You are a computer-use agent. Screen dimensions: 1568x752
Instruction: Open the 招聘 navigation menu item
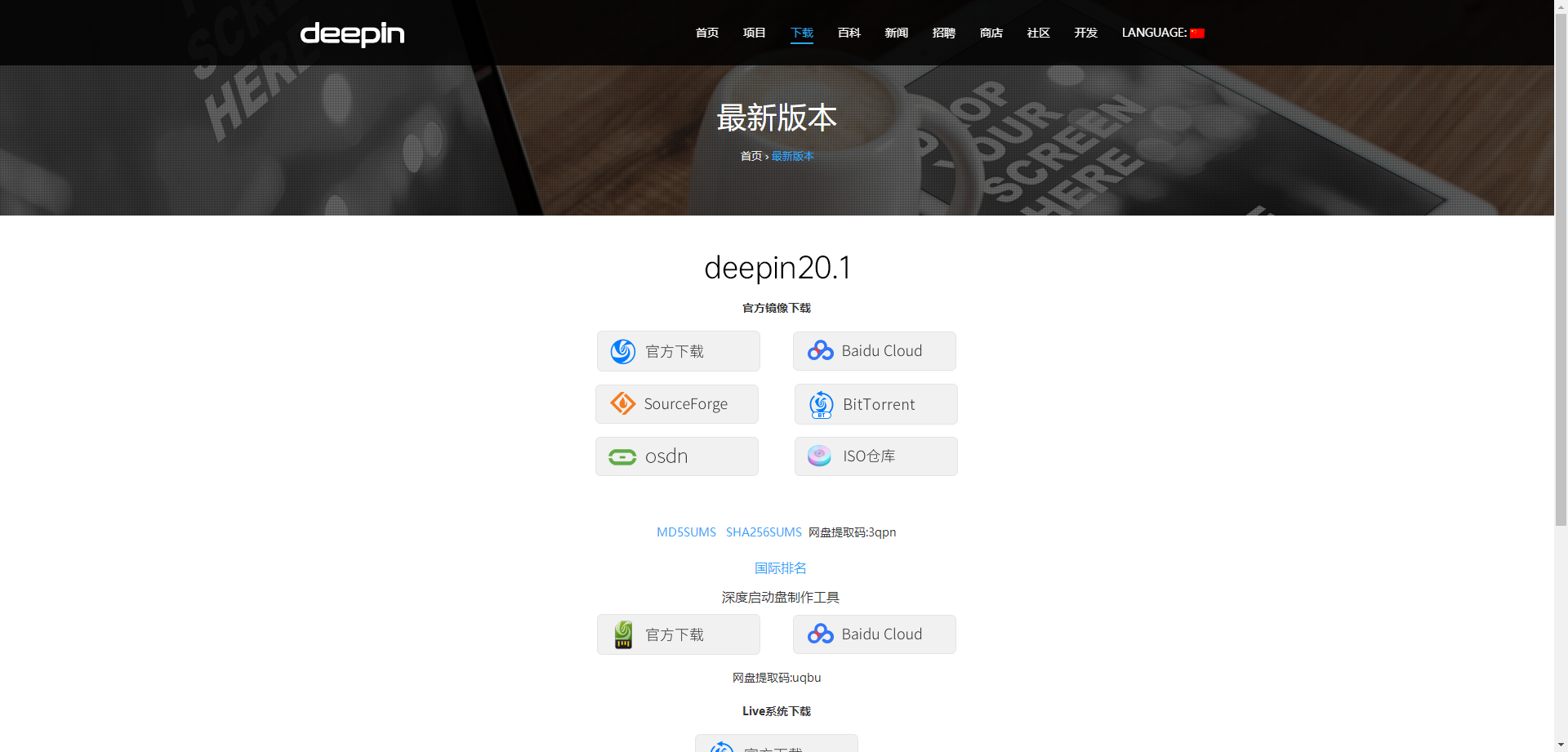(x=944, y=33)
